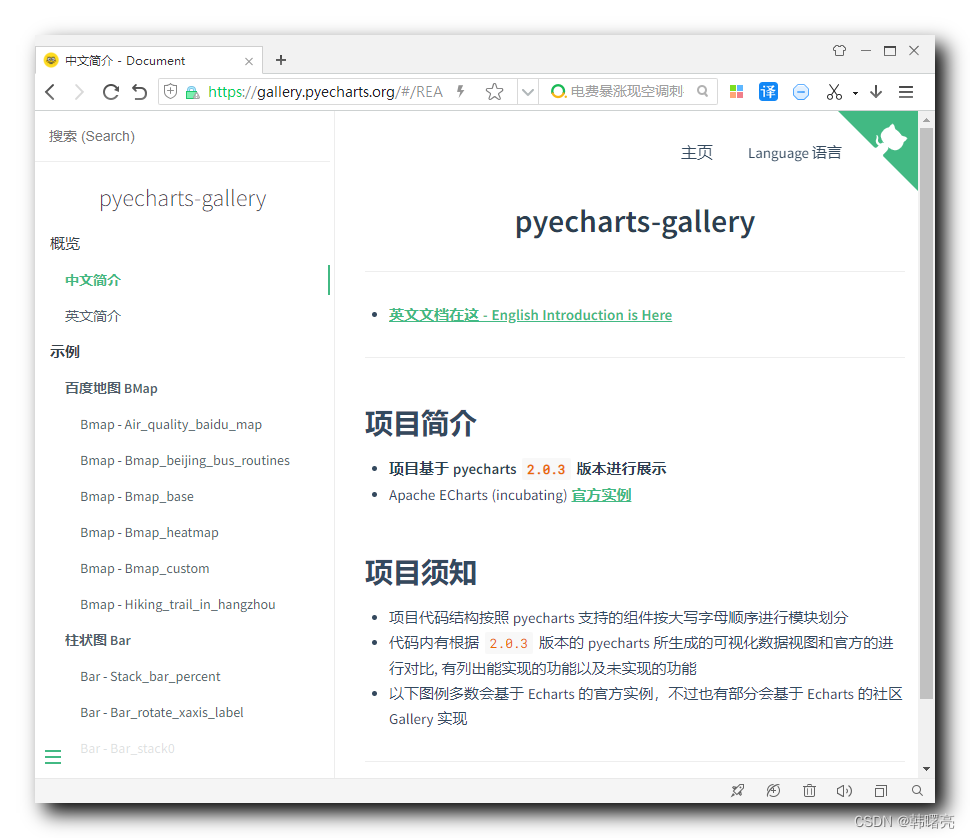Select 中文简介 in the sidebar
The image size is (970, 838).
[x=93, y=280]
